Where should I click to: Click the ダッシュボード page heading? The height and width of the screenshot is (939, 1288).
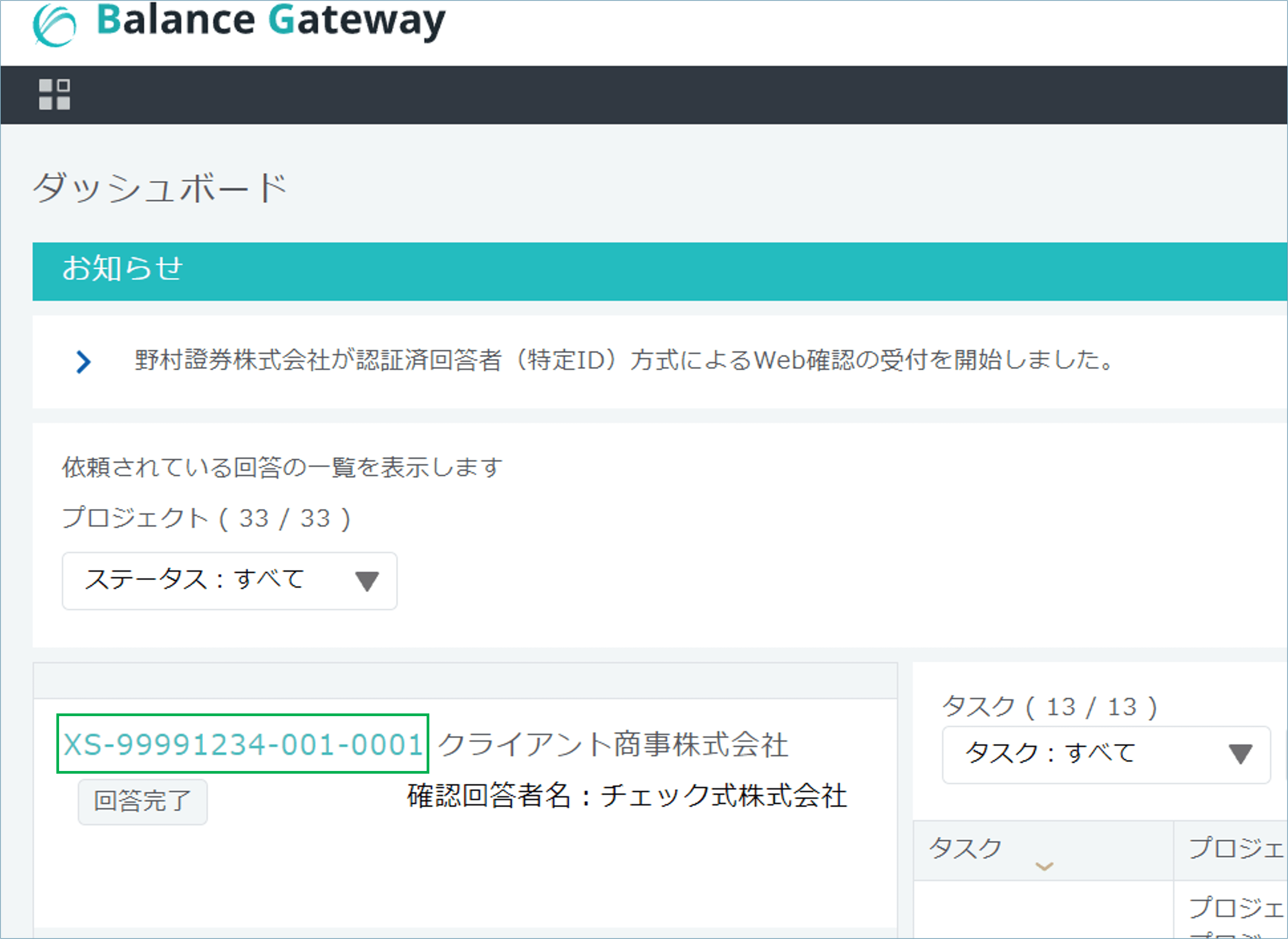[160, 188]
